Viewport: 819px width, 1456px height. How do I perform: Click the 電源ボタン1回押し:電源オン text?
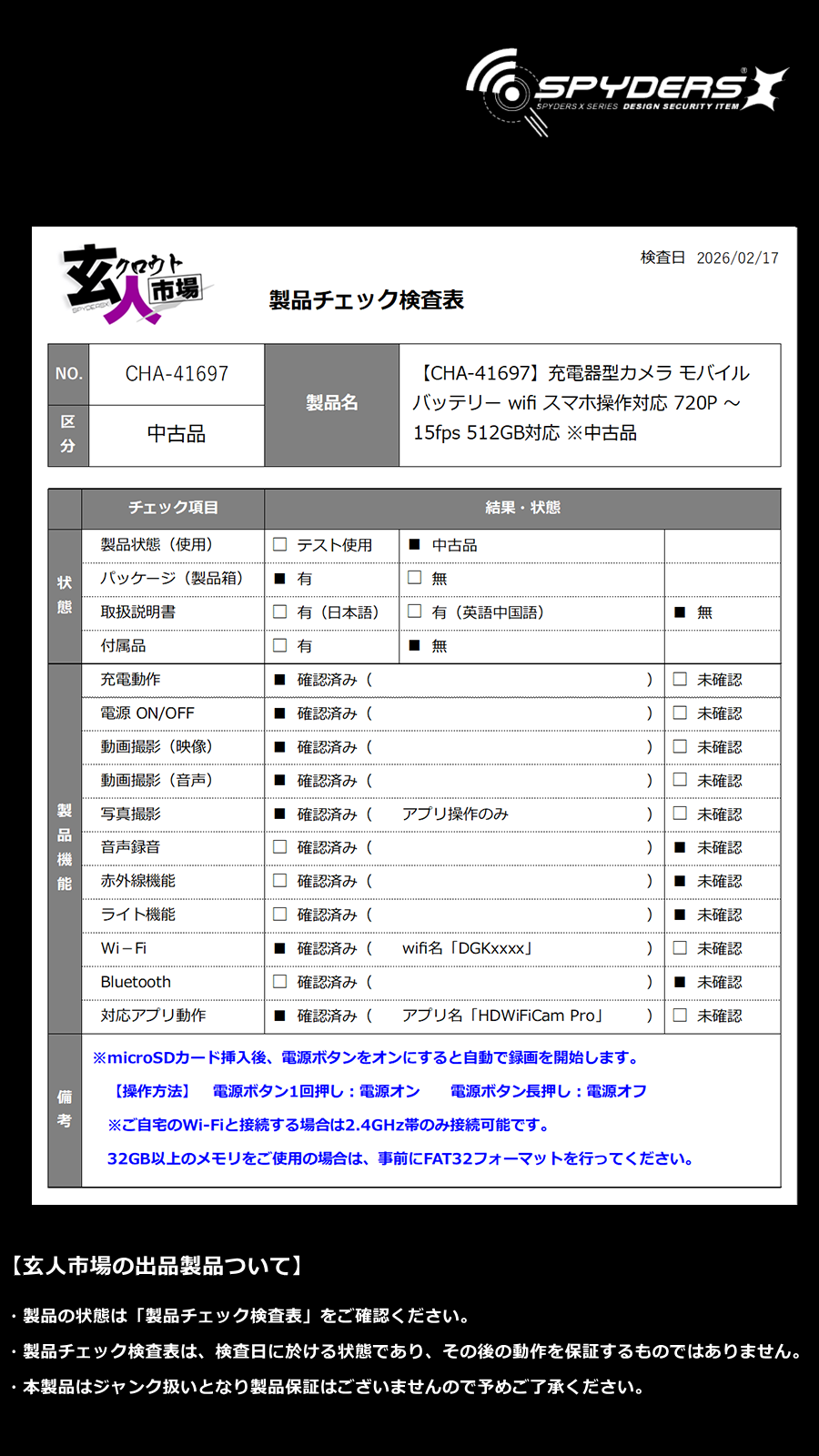point(316,1091)
